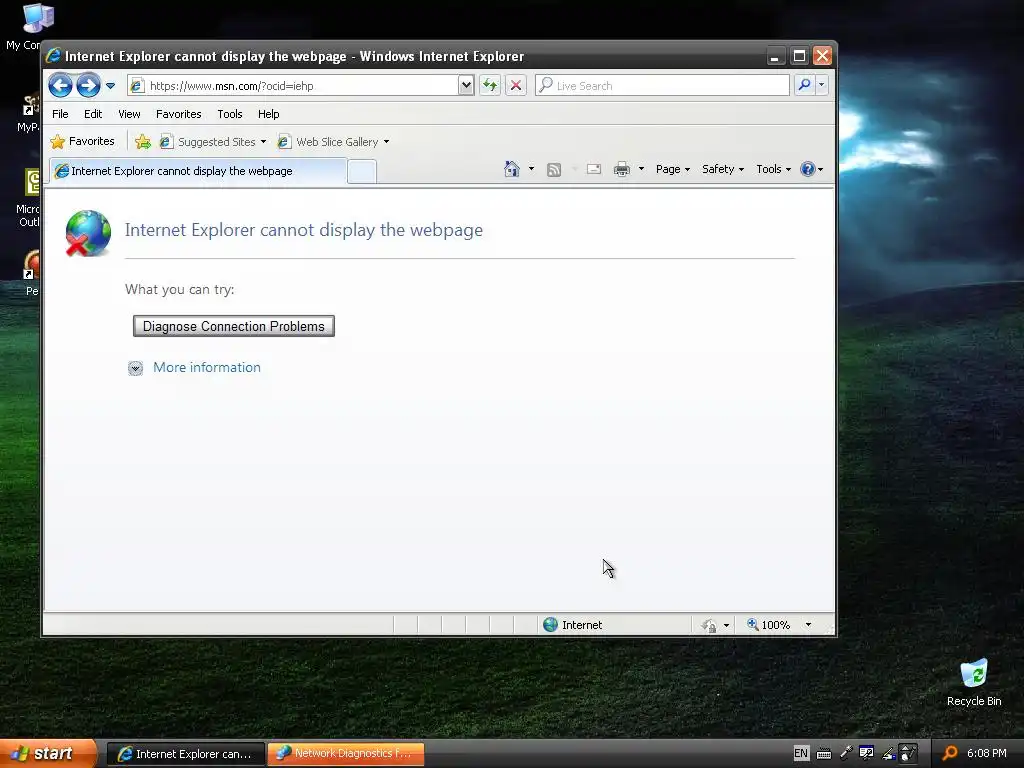Open the Tools command bar menu
Screen dimensions: 1024x768
773,169
